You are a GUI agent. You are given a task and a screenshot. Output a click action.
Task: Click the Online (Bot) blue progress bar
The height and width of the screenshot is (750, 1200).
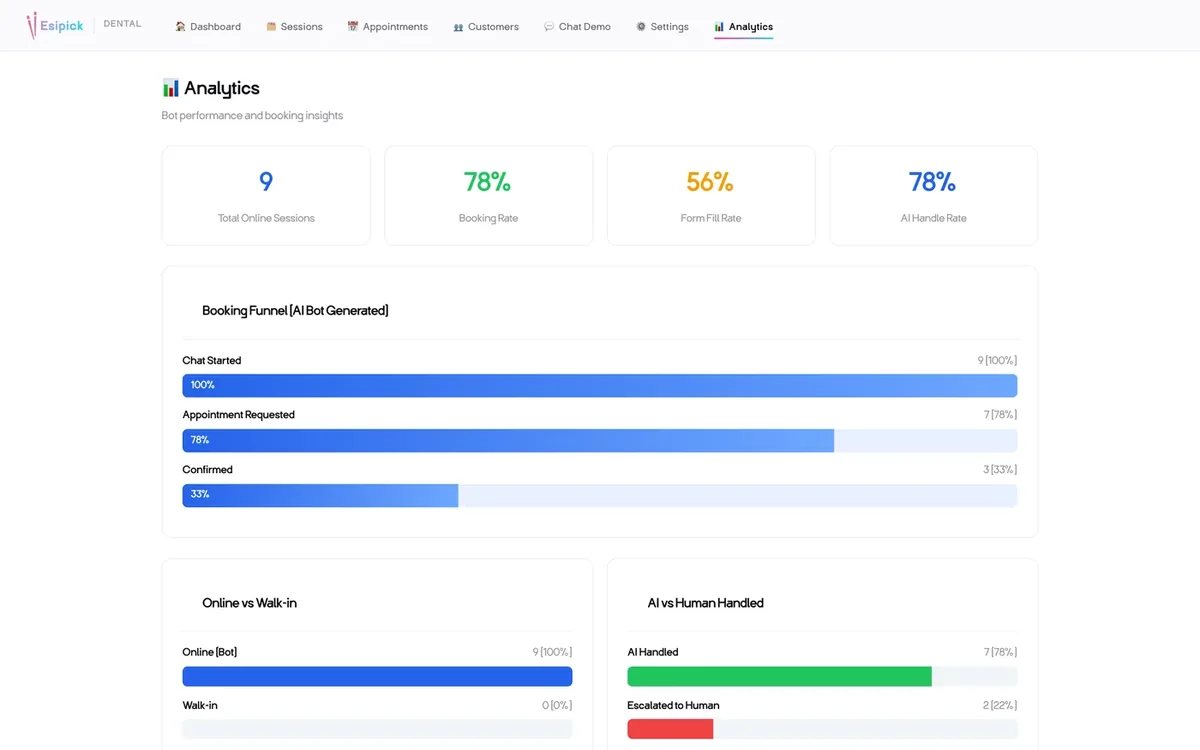[x=377, y=676]
